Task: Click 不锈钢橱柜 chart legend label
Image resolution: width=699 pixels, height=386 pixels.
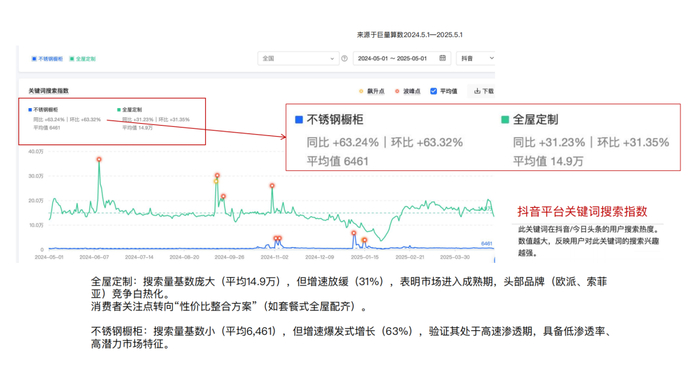Action: (45, 110)
